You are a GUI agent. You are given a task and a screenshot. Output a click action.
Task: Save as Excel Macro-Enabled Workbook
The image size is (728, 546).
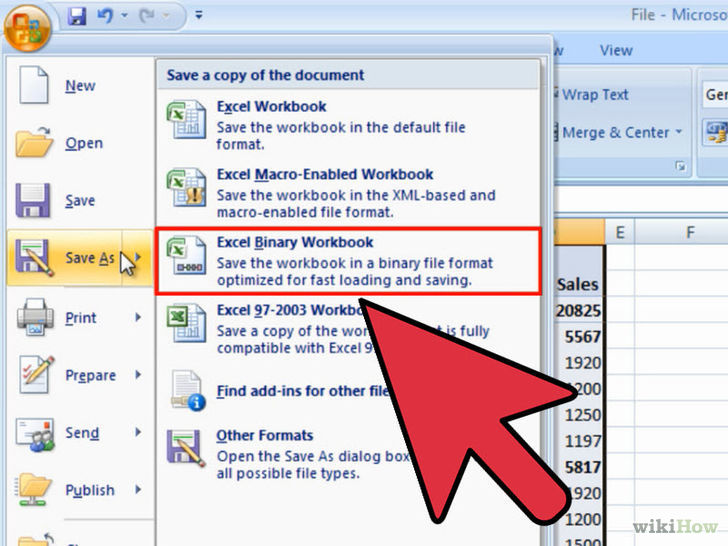click(348, 193)
